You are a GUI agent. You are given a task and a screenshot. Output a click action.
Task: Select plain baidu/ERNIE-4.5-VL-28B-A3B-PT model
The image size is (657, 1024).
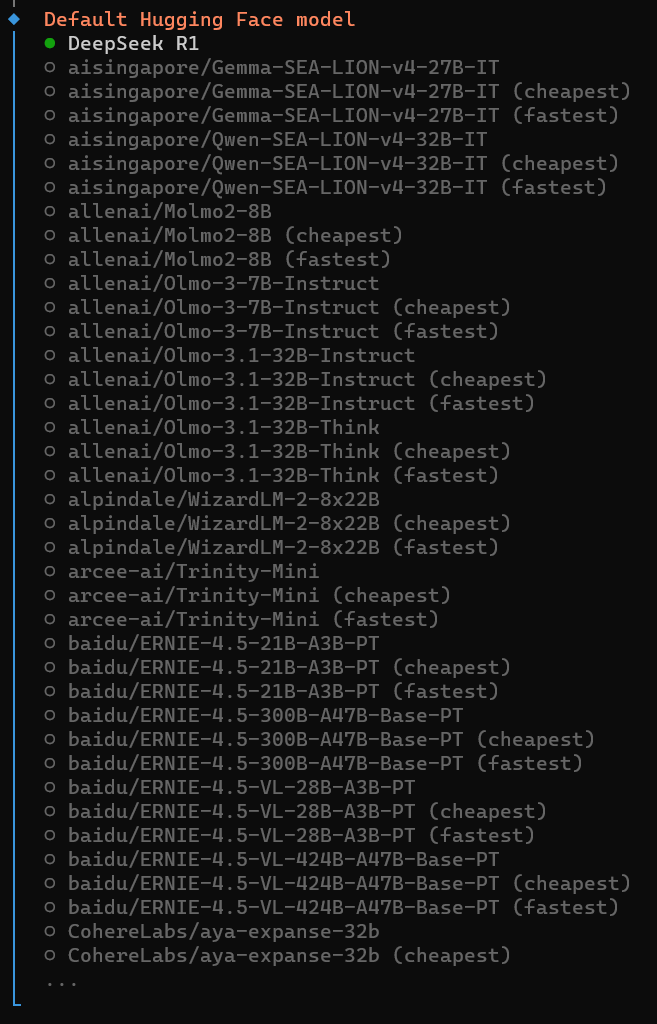[241, 788]
